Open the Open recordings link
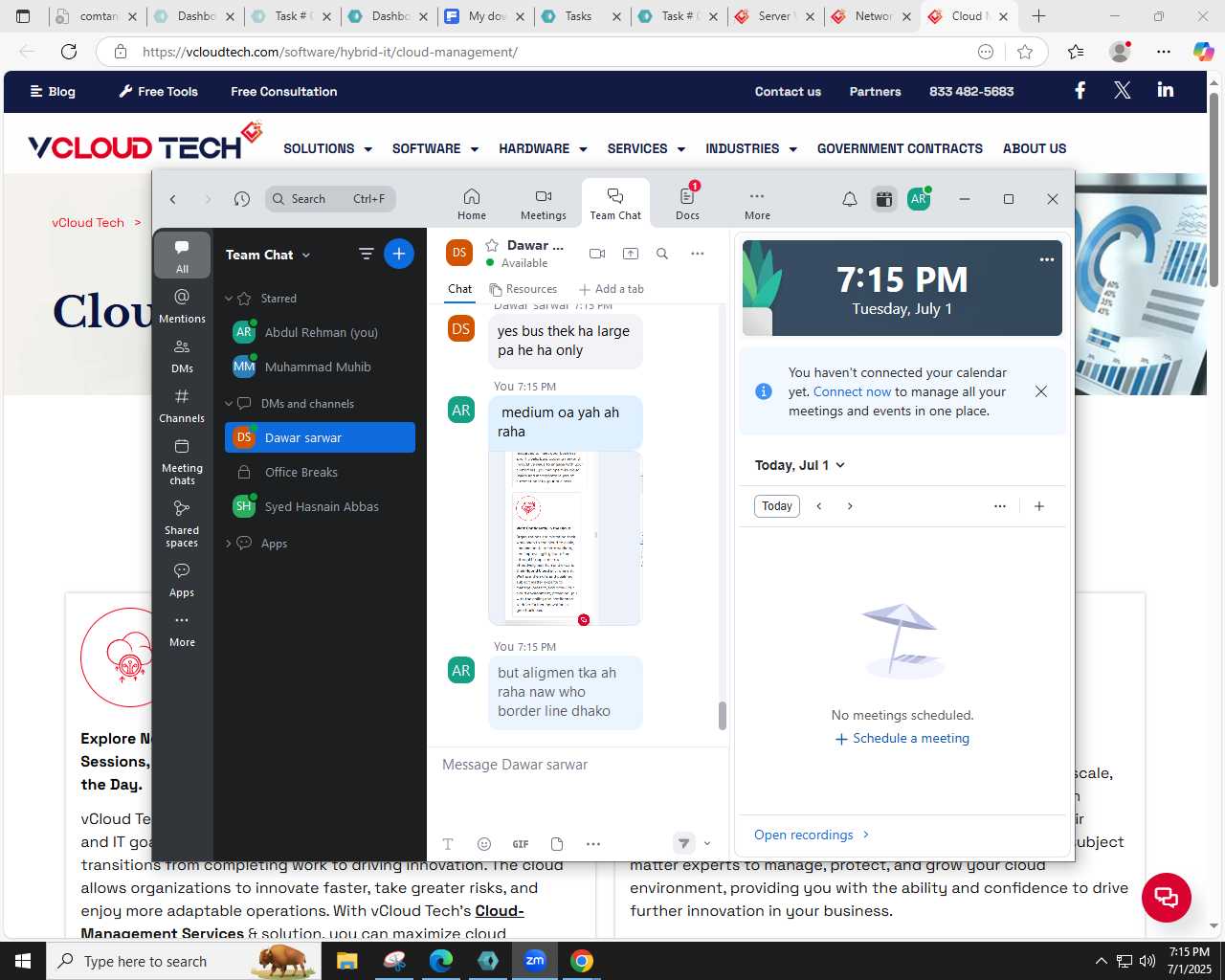1225x980 pixels. click(813, 835)
